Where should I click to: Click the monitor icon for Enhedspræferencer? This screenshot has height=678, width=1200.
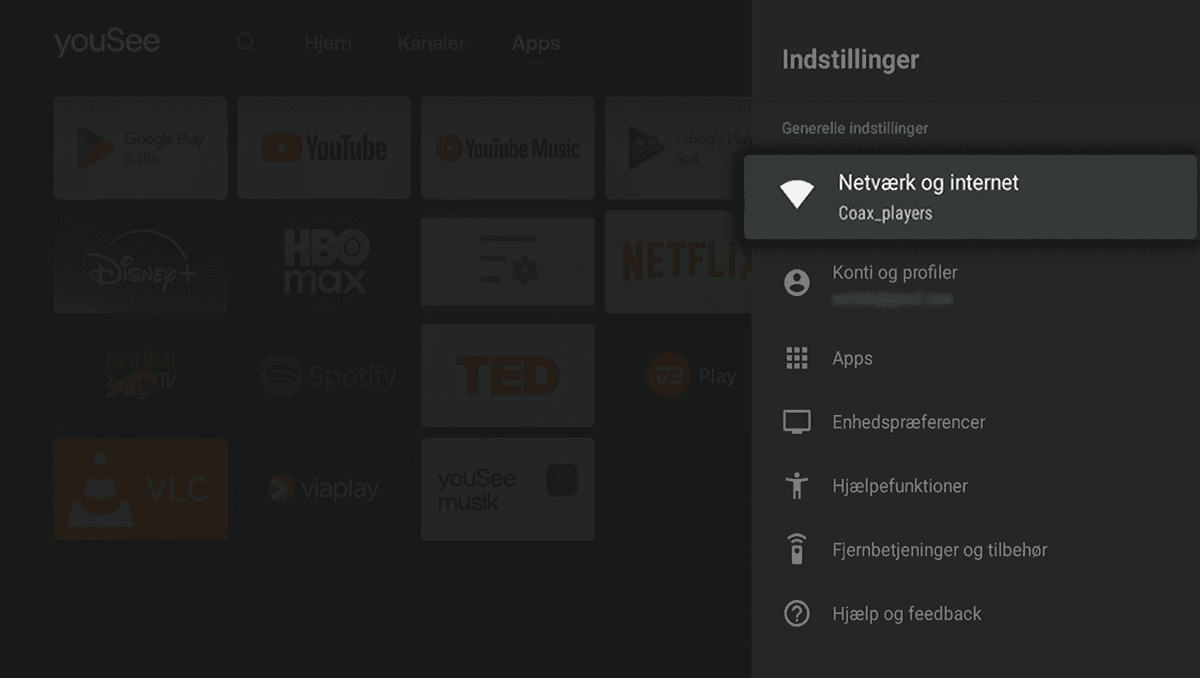tap(796, 422)
